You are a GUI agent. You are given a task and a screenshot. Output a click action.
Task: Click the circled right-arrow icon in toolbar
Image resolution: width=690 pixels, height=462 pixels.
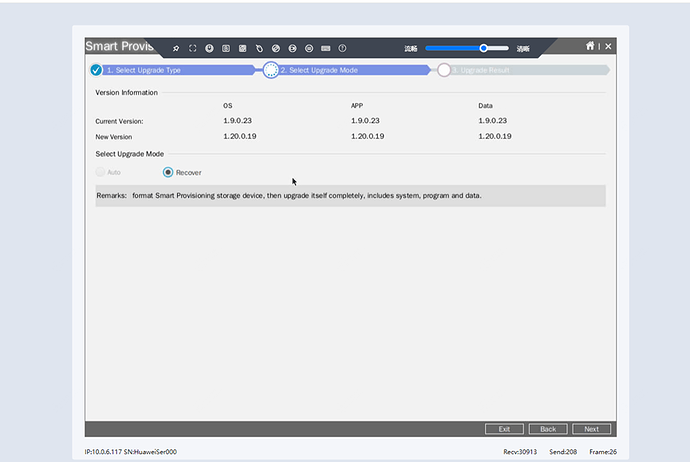[x=293, y=48]
